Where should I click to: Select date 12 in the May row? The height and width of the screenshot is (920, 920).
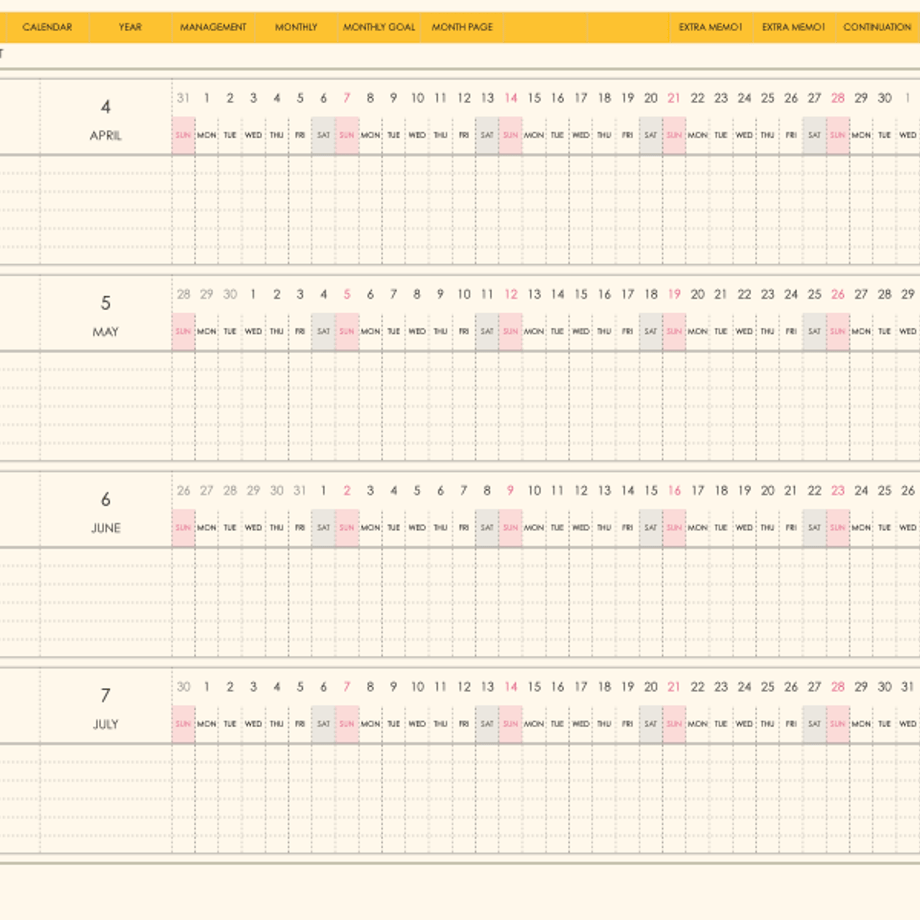511,294
